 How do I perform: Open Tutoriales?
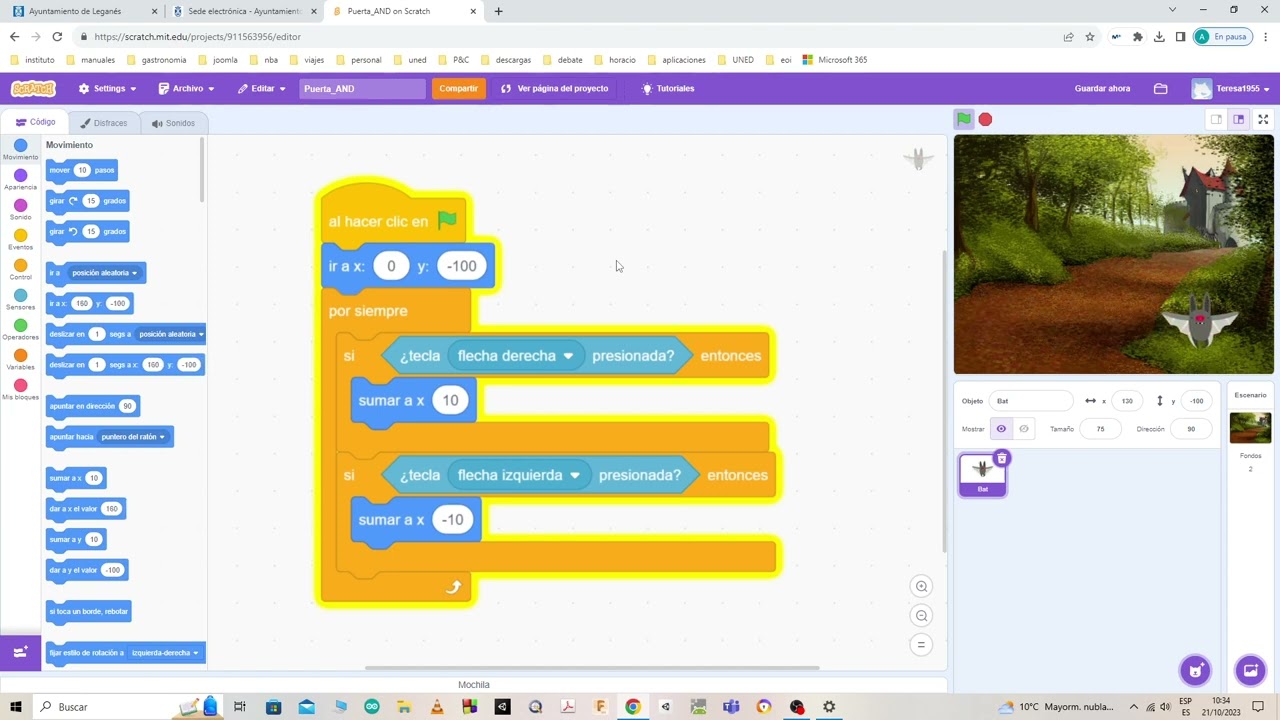click(668, 88)
